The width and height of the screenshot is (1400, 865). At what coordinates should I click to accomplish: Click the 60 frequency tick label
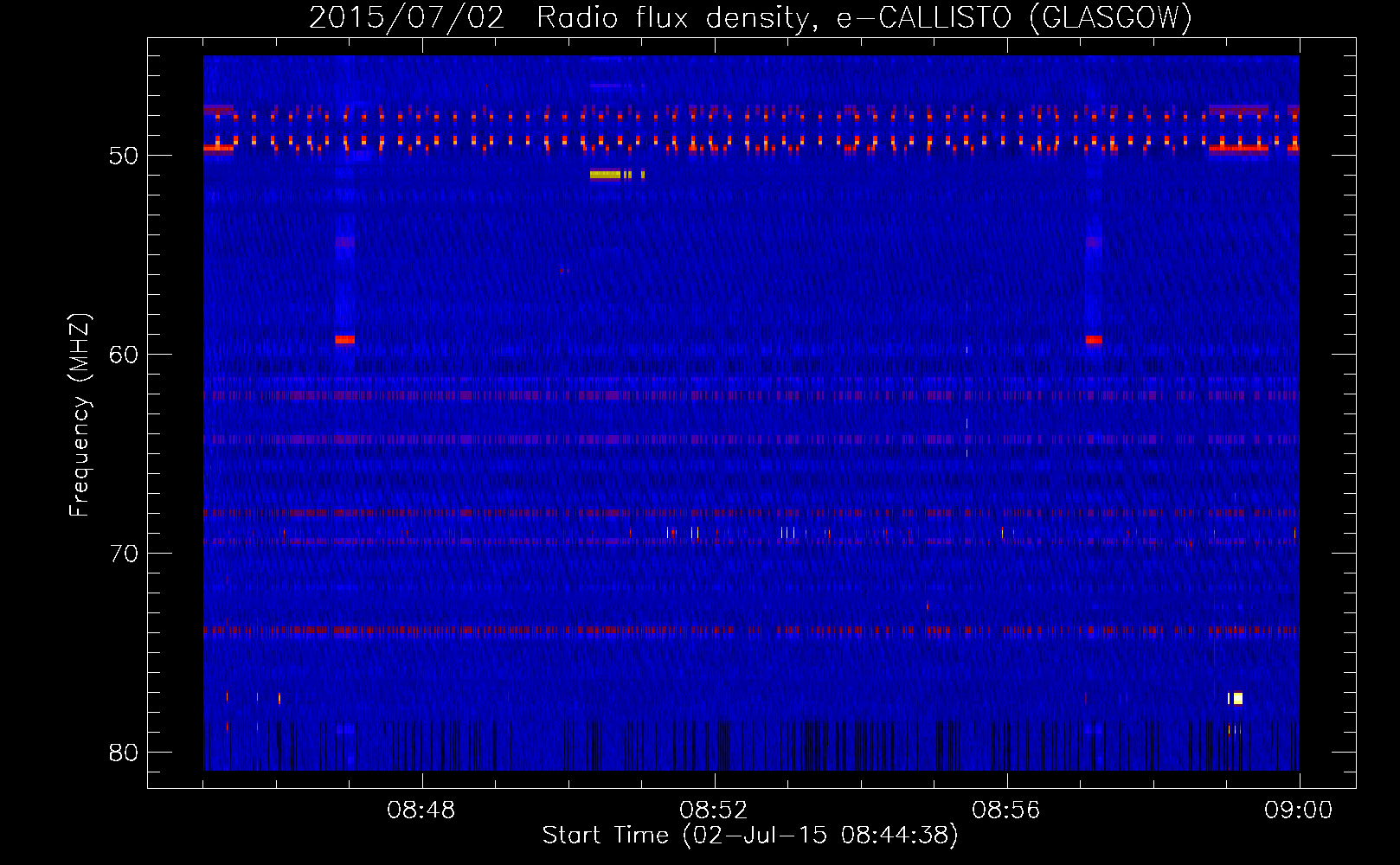click(x=124, y=355)
